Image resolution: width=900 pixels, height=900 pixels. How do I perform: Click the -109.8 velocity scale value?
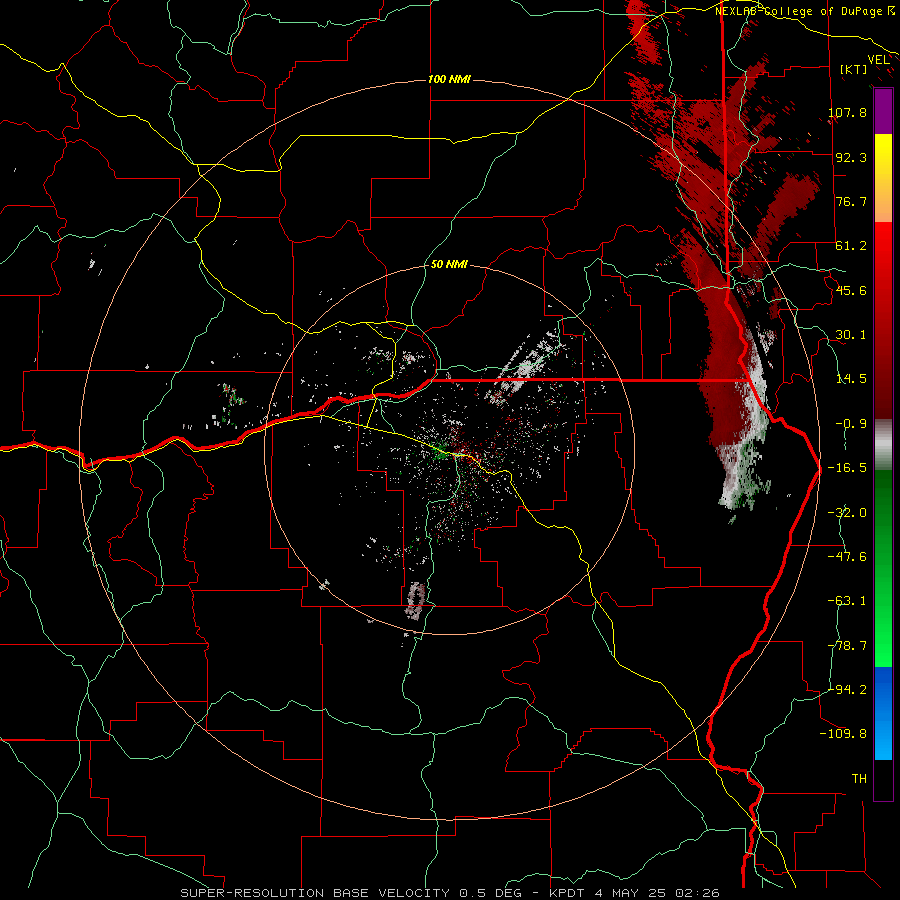click(x=843, y=734)
